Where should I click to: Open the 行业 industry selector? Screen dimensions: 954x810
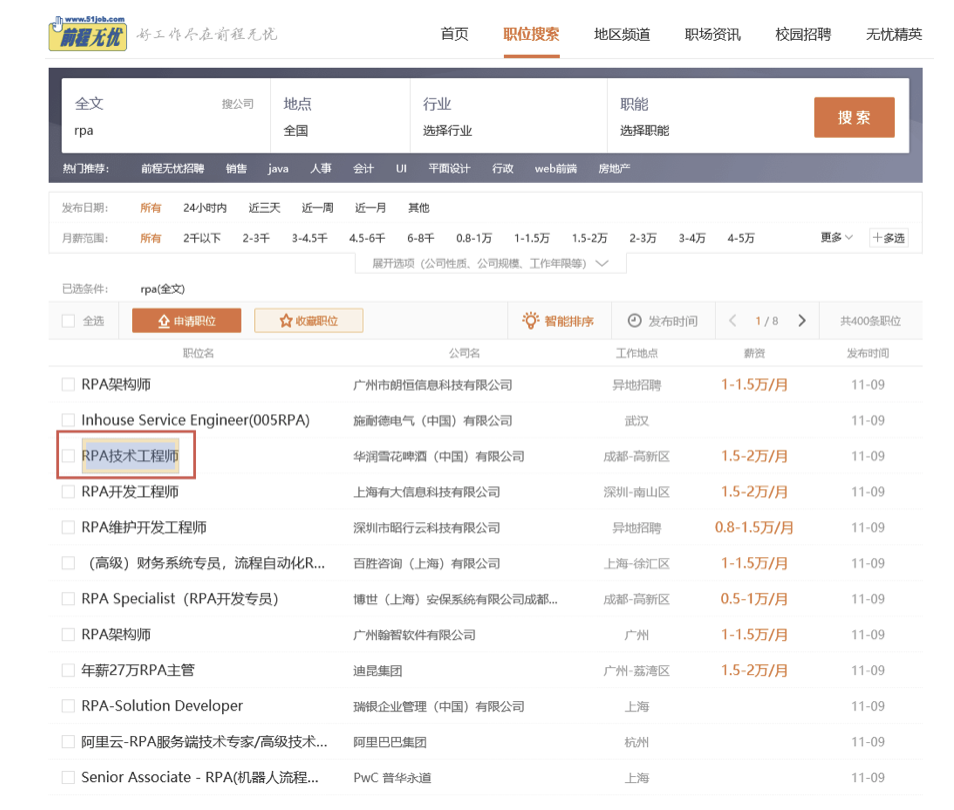pyautogui.click(x=509, y=116)
